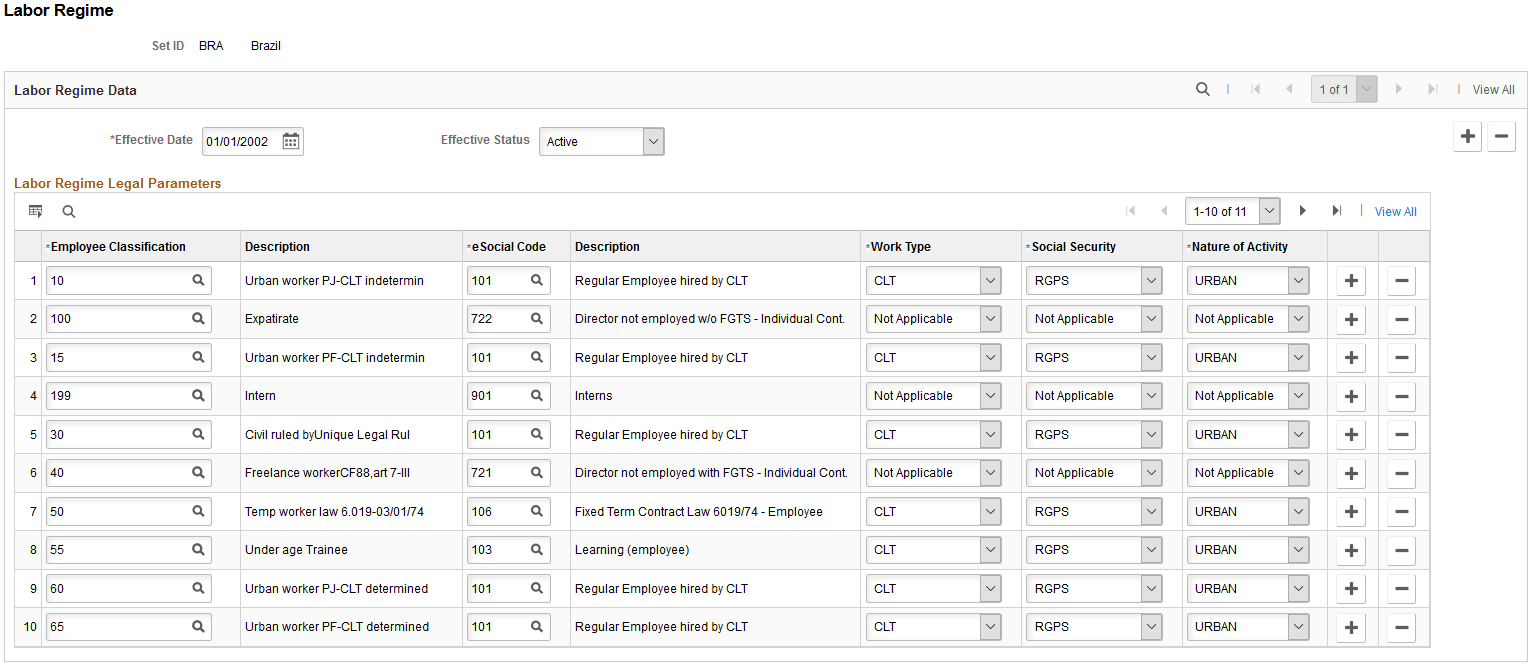Open the Effective Status dropdown
This screenshot has height=667, width=1529.
[x=601, y=141]
